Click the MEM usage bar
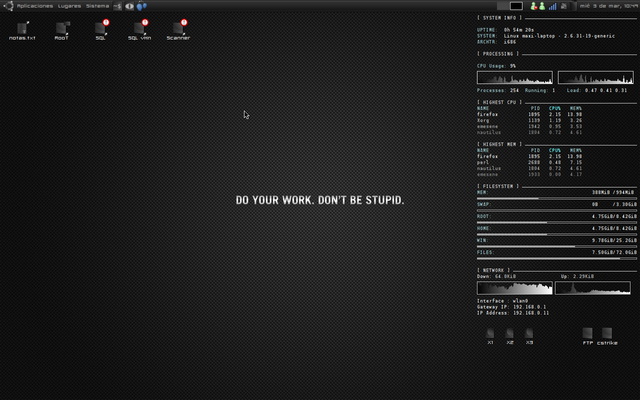The image size is (640, 400). 557,198
